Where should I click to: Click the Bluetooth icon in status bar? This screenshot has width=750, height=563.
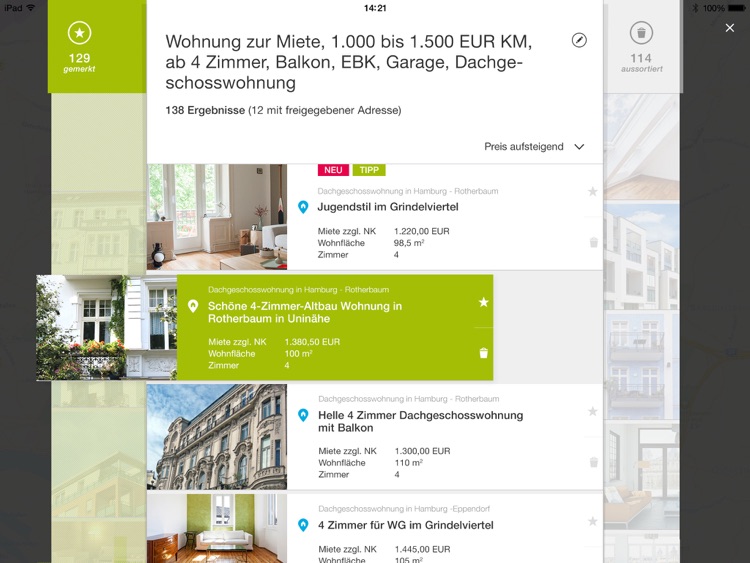(695, 8)
